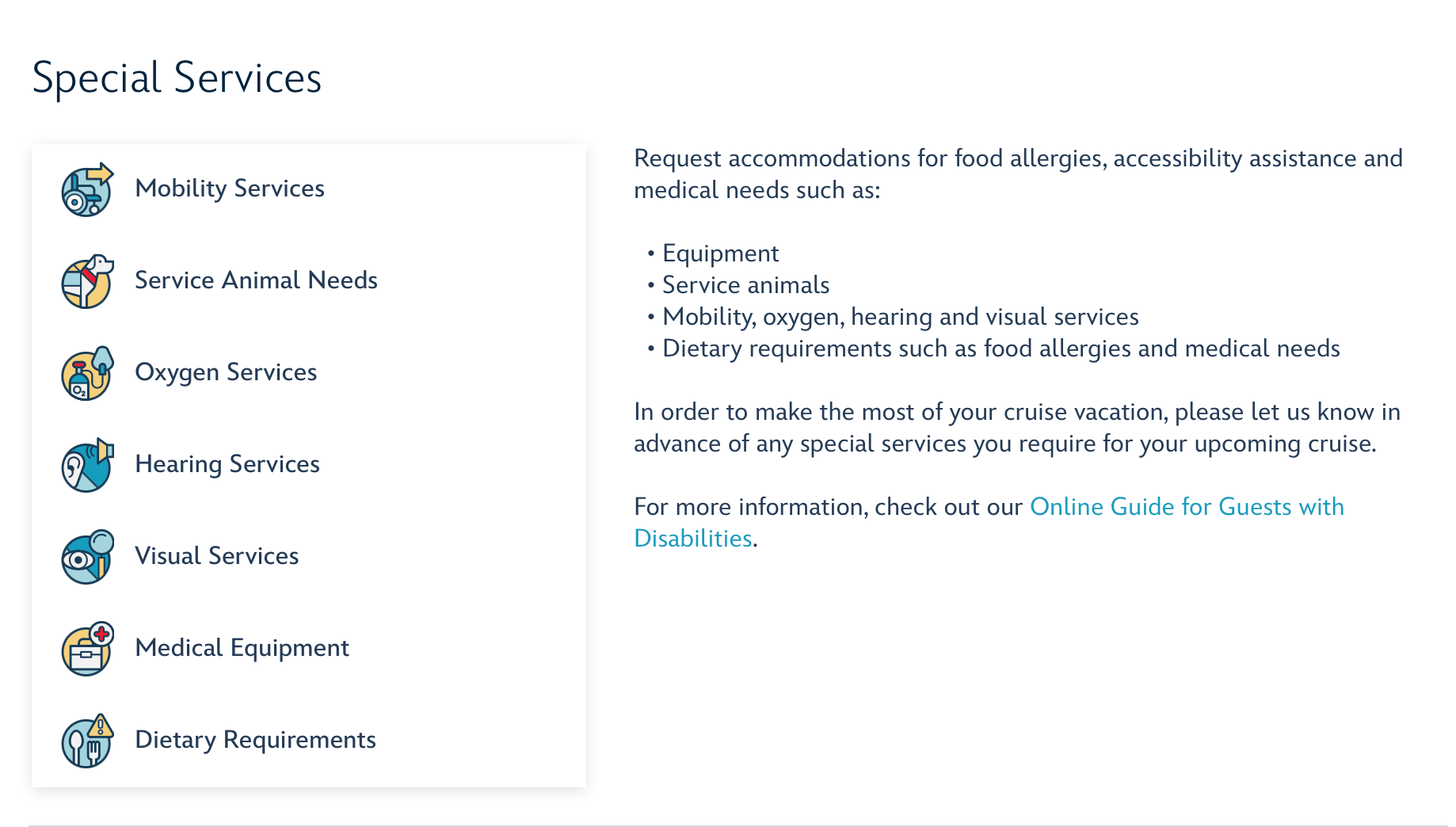Select the oxygen tank icon
1456x827 pixels.
click(x=87, y=374)
